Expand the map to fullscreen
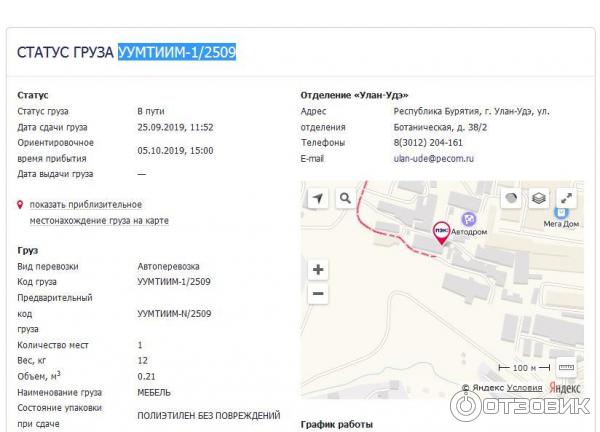This screenshot has width=600, height=432. pos(566,199)
